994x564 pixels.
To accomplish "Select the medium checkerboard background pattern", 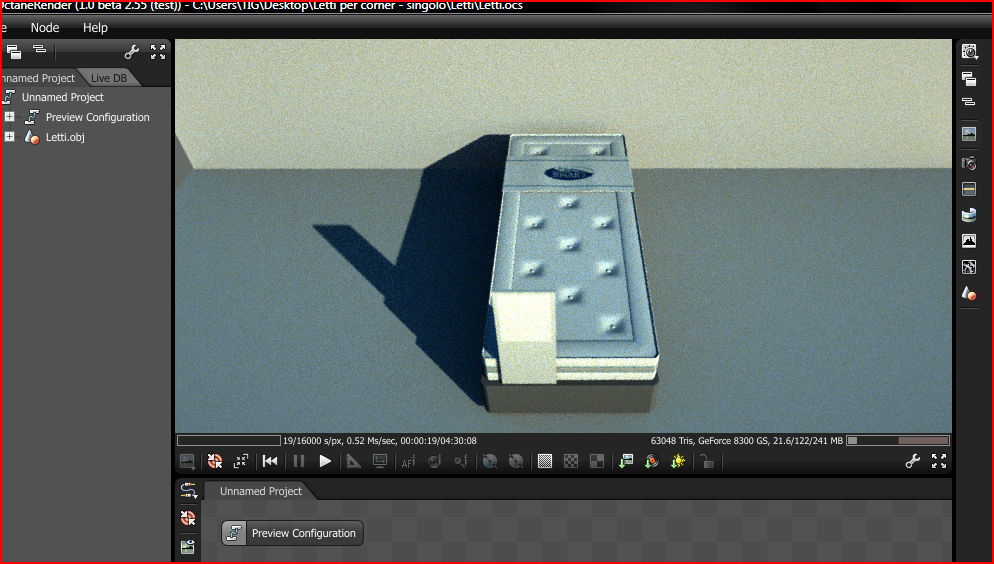I will 571,461.
